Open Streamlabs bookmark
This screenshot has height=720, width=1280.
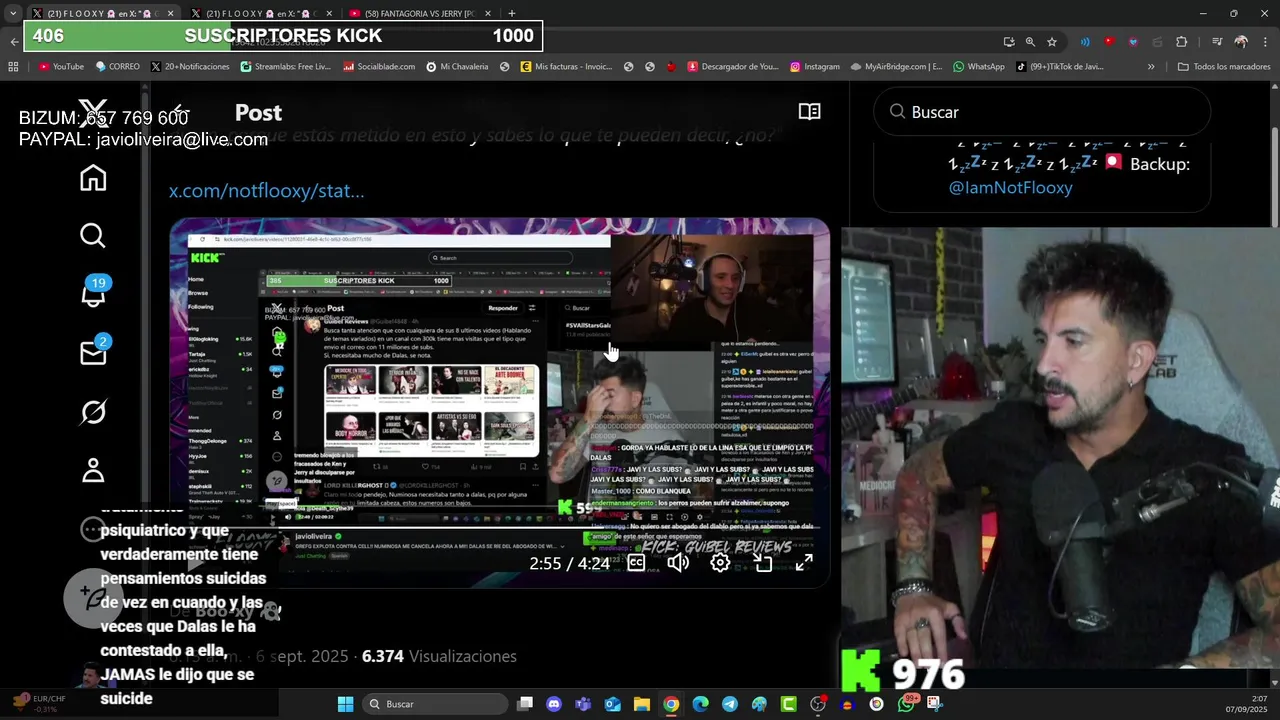(286, 67)
